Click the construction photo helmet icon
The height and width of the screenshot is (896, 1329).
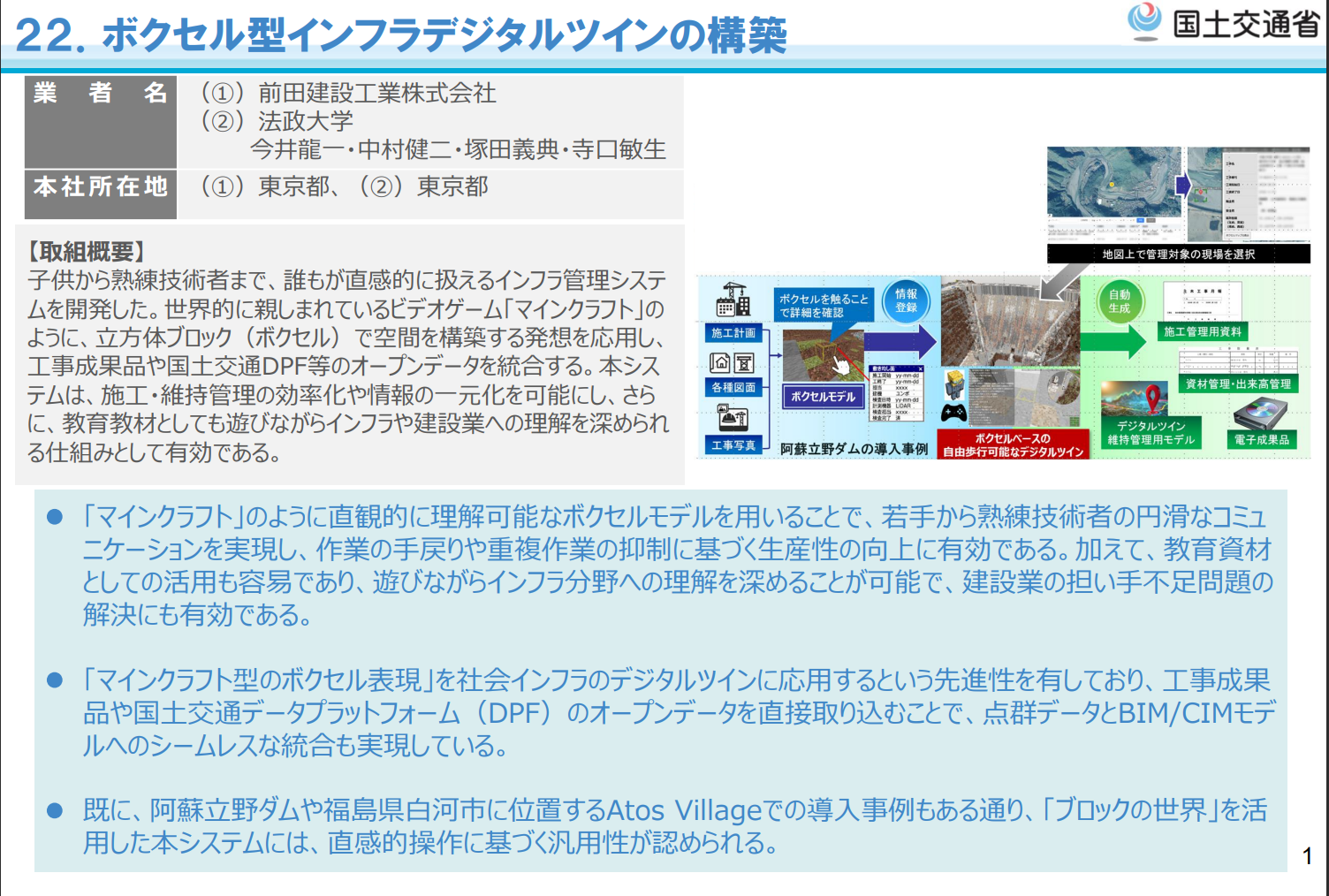pos(733,417)
